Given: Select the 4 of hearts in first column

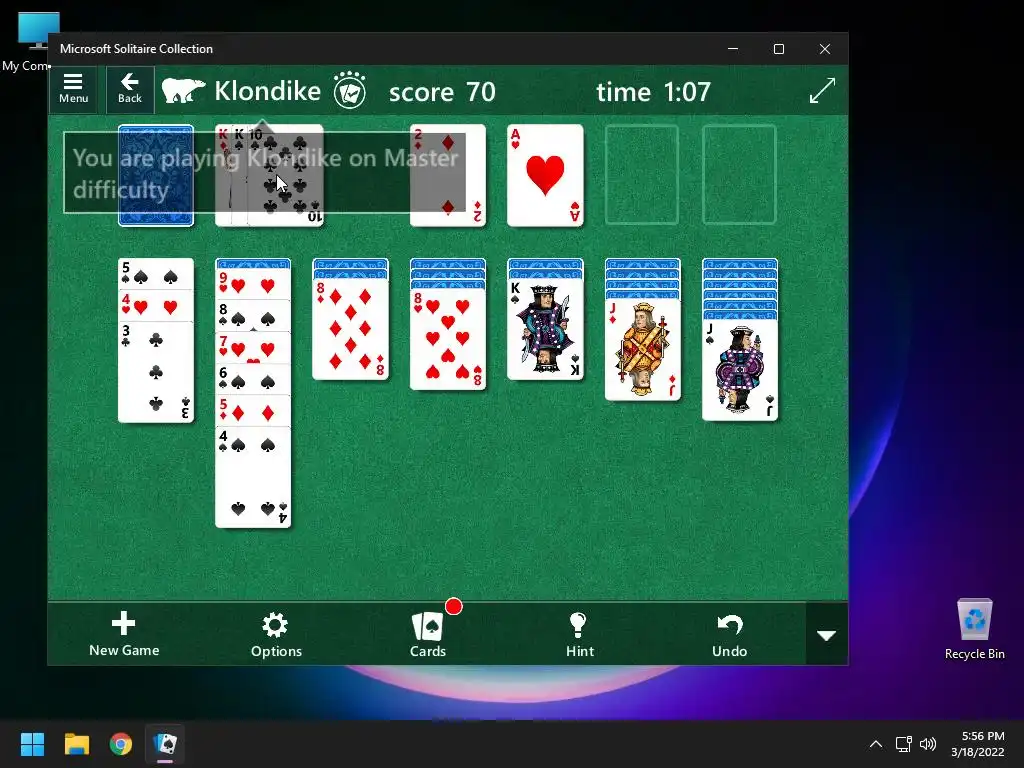Looking at the screenshot, I should tap(156, 306).
